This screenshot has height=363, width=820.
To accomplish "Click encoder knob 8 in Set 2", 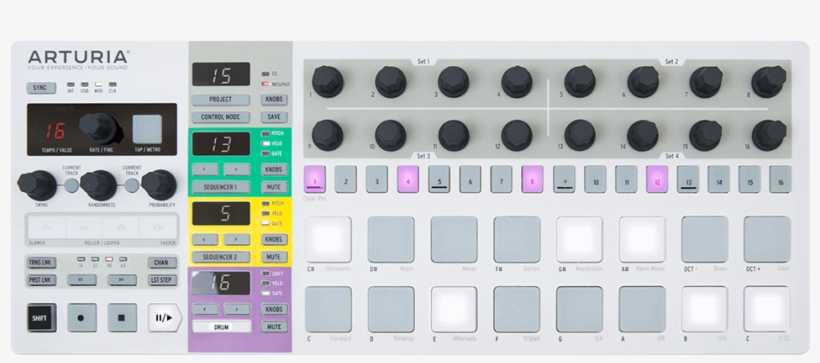I will click(x=769, y=82).
